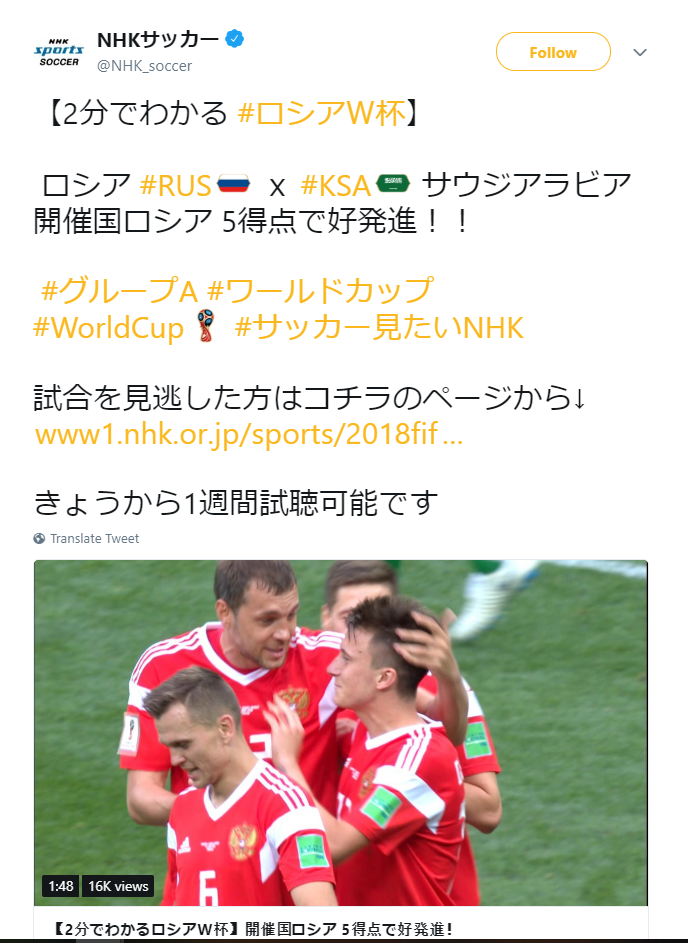
Task: Click Translate Tweet
Action: [x=94, y=538]
